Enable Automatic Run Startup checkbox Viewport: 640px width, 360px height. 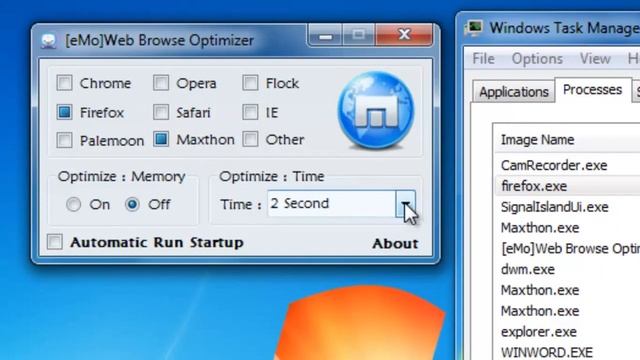pos(55,242)
